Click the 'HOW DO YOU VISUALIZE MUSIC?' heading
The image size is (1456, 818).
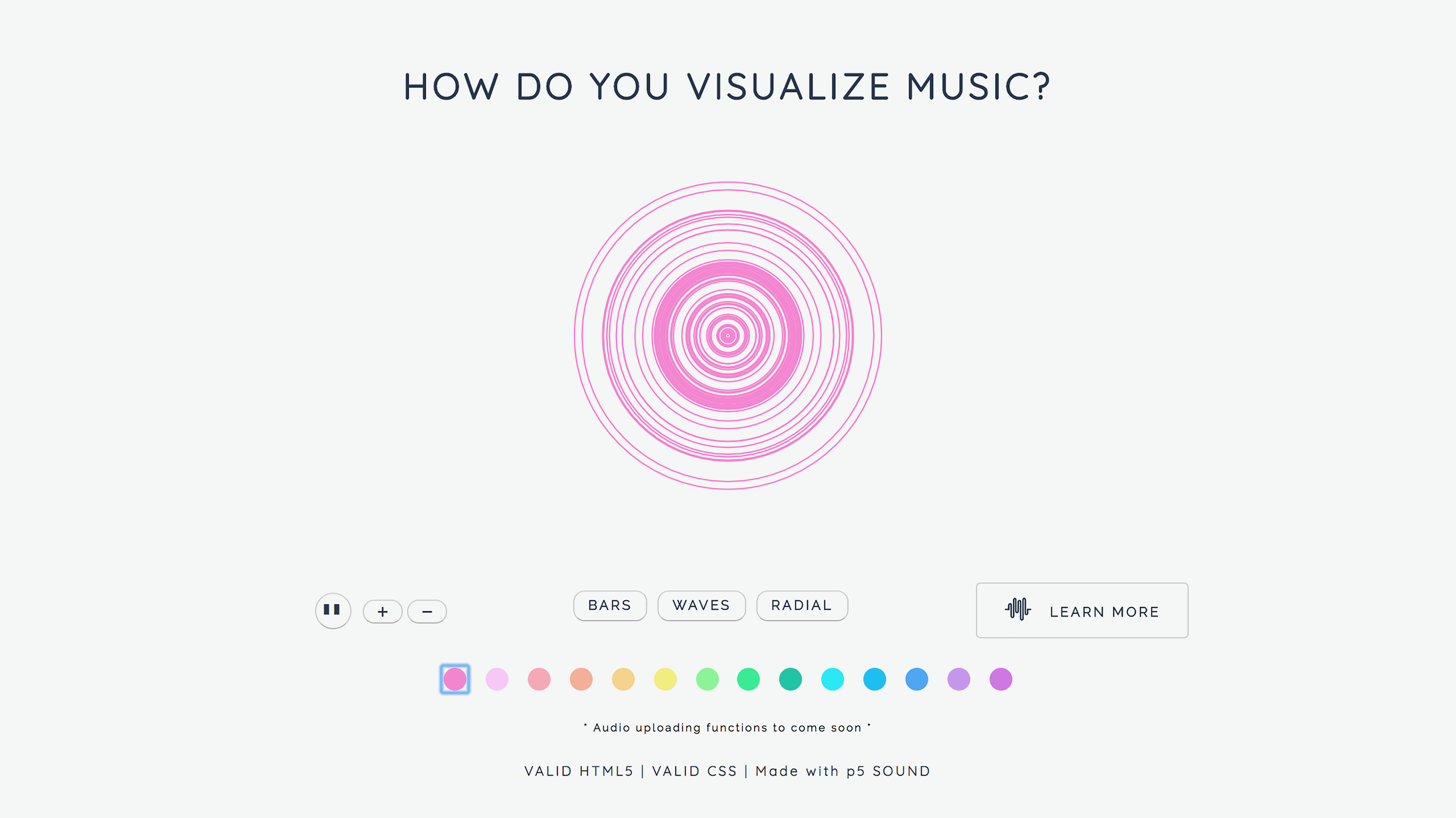pos(727,87)
